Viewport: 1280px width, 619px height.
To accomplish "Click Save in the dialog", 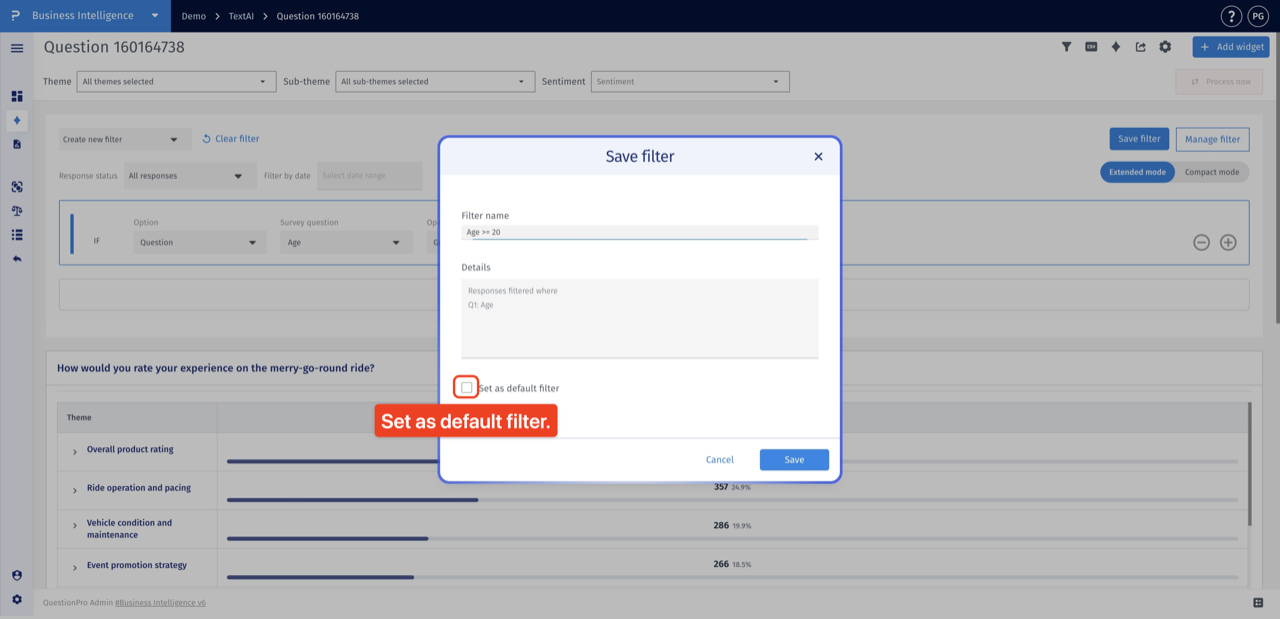I will (794, 459).
